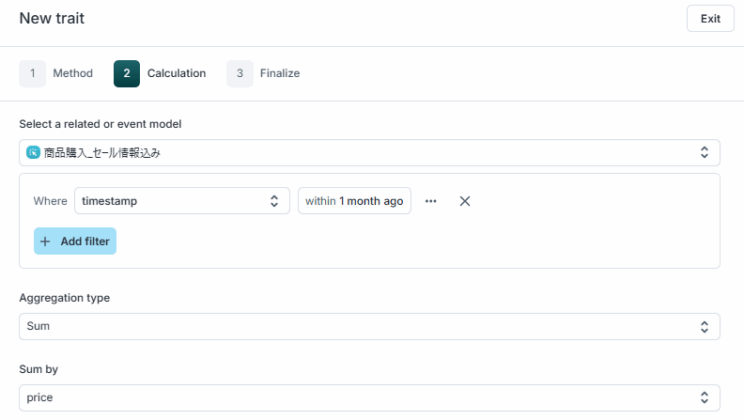Image resolution: width=744 pixels, height=420 pixels.
Task: Expand the Aggregation type Sum dropdown
Action: tap(370, 327)
